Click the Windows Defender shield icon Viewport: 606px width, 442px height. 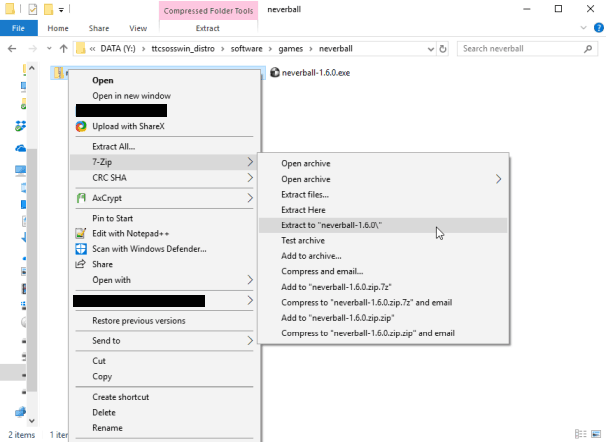[82, 249]
